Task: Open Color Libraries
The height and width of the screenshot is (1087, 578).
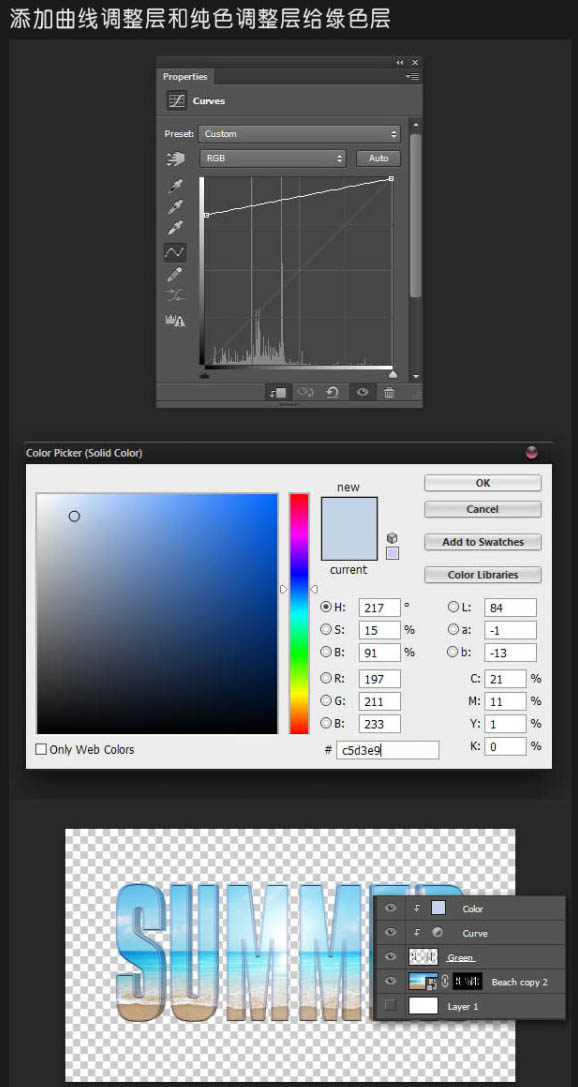Action: (482, 575)
